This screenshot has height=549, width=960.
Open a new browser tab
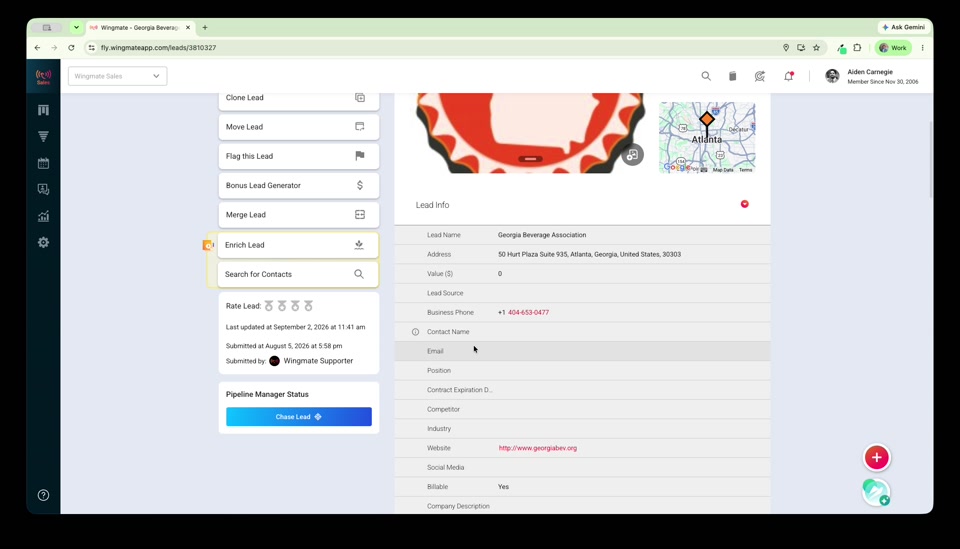tap(205, 28)
